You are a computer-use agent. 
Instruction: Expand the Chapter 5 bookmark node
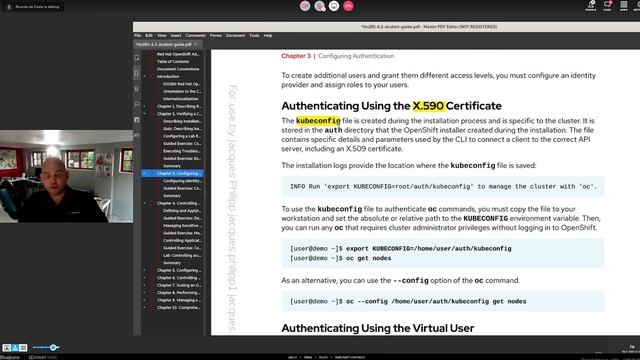(144, 270)
